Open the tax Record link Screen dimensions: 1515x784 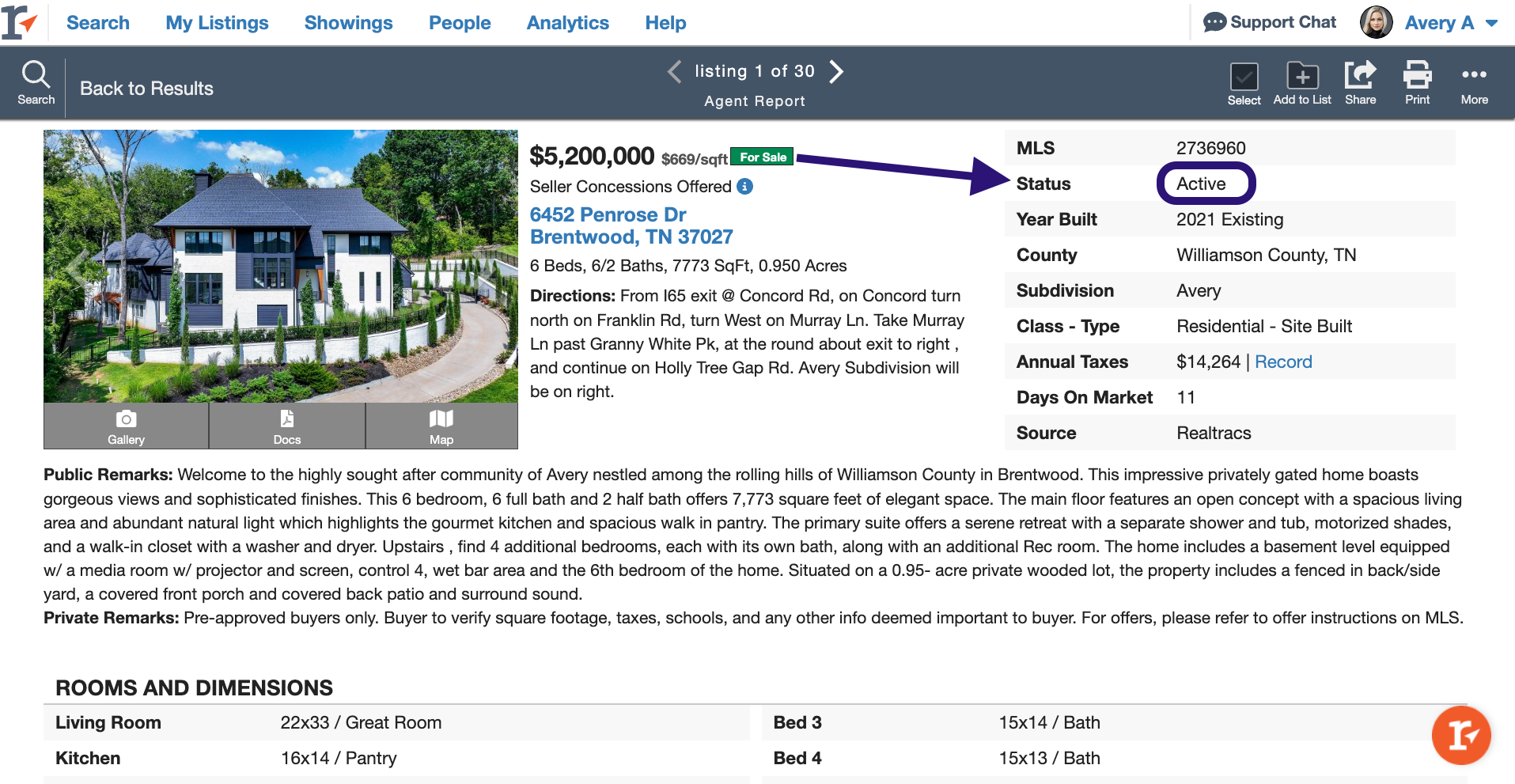point(1282,362)
